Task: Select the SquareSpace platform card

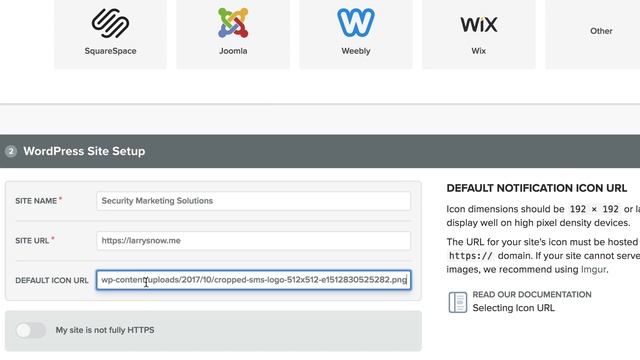Action: tap(110, 33)
